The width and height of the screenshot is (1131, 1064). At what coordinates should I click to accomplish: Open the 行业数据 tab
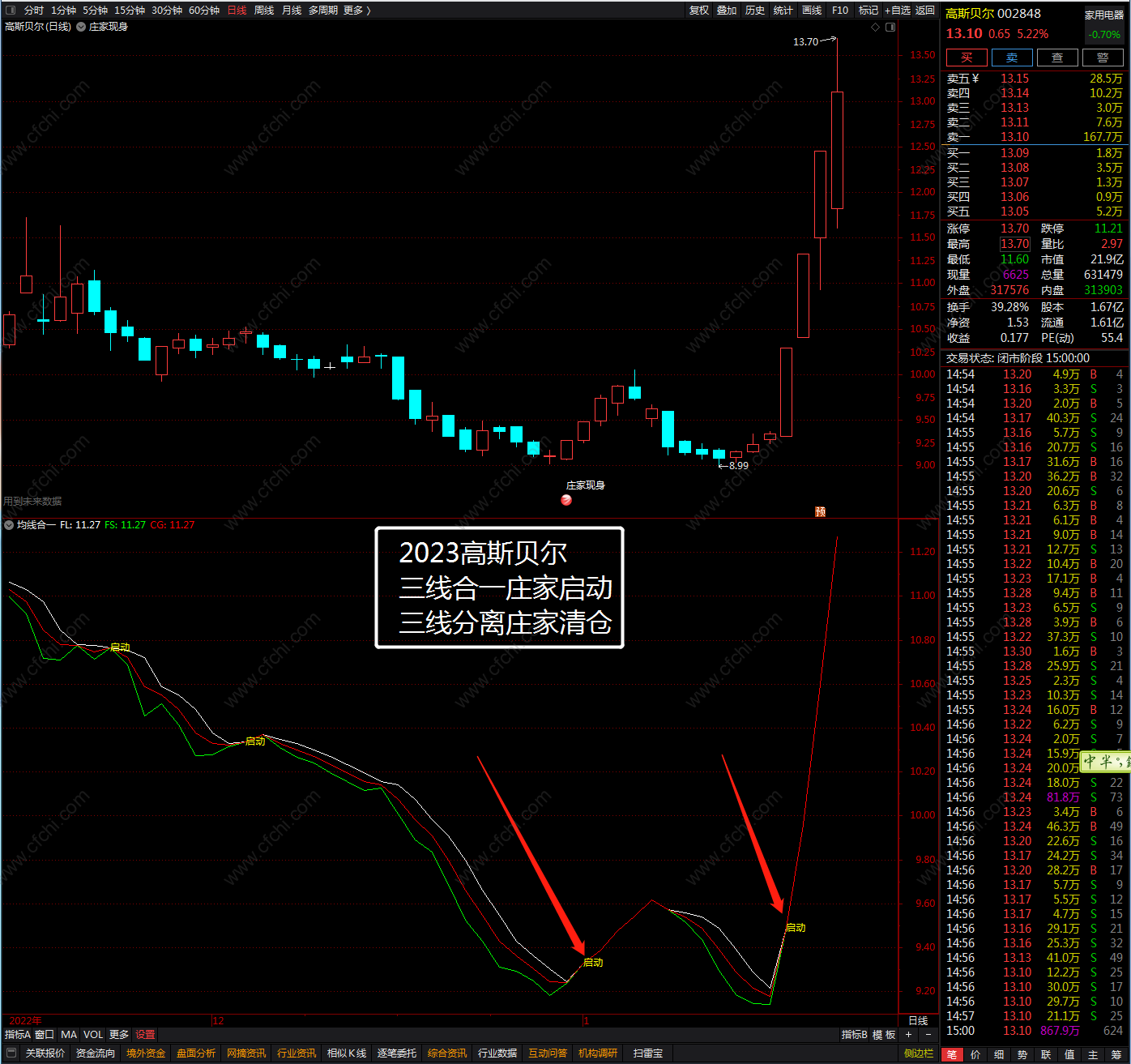click(x=497, y=1053)
